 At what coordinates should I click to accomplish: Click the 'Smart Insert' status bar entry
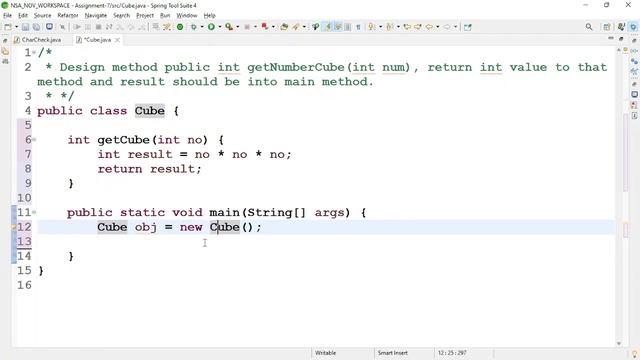pyautogui.click(x=393, y=353)
